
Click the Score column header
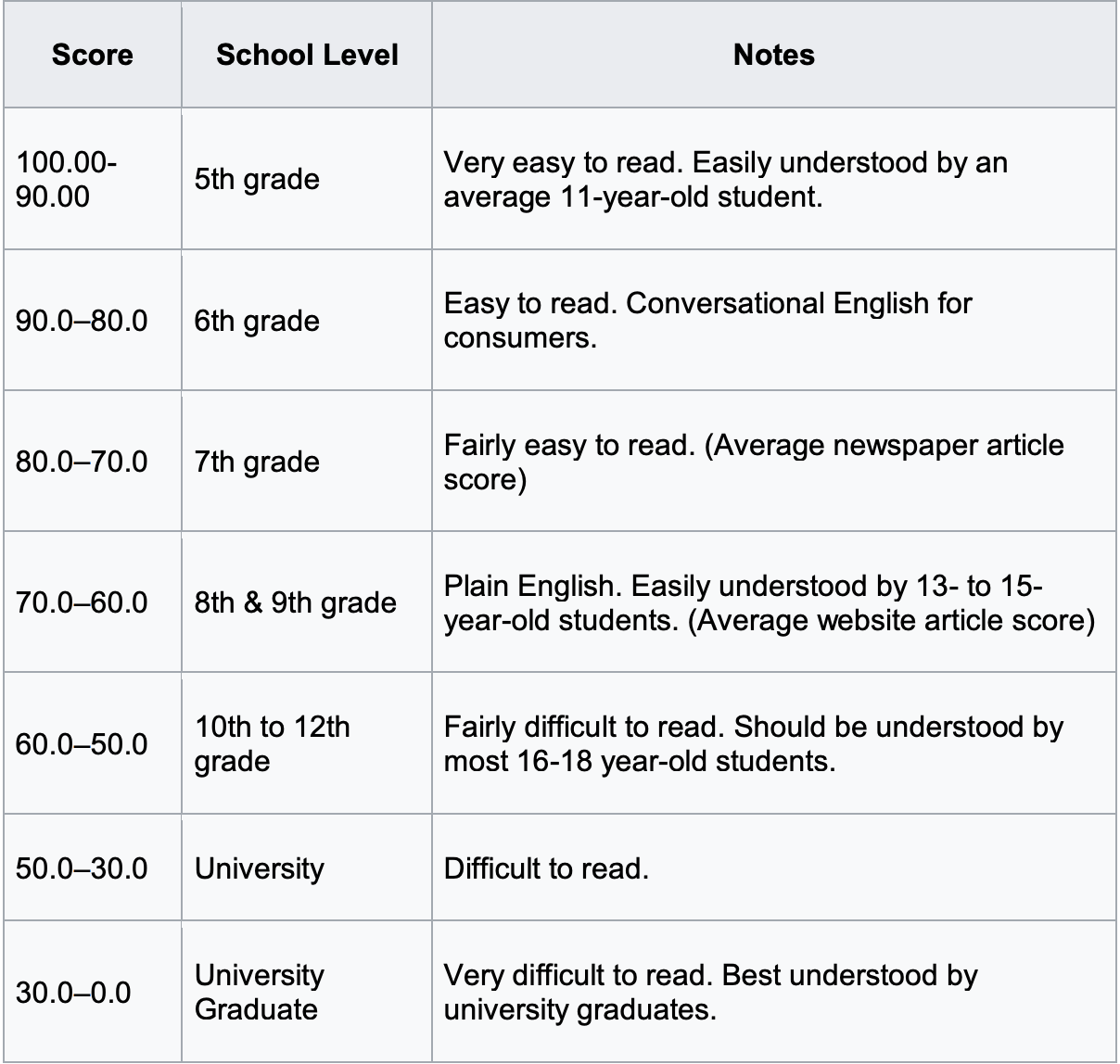[x=92, y=55]
